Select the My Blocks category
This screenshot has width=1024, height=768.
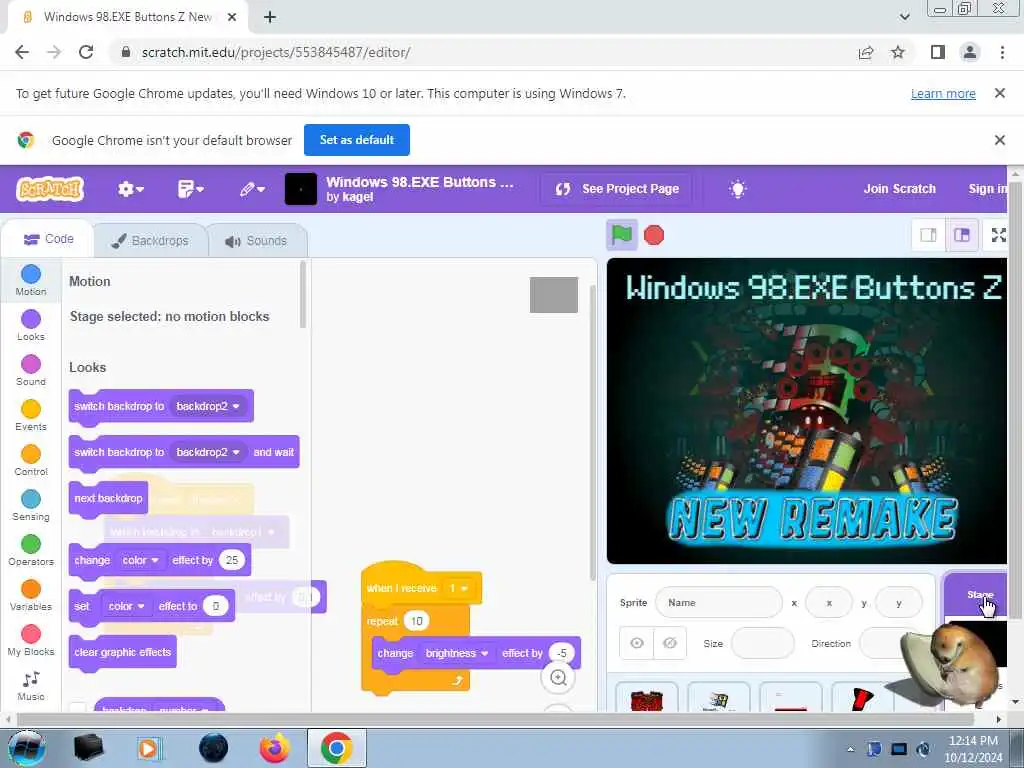pyautogui.click(x=31, y=641)
